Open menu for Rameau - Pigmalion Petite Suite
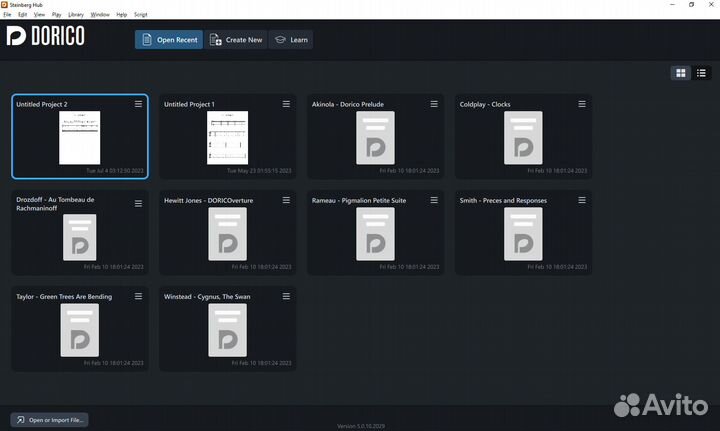 [x=434, y=201]
